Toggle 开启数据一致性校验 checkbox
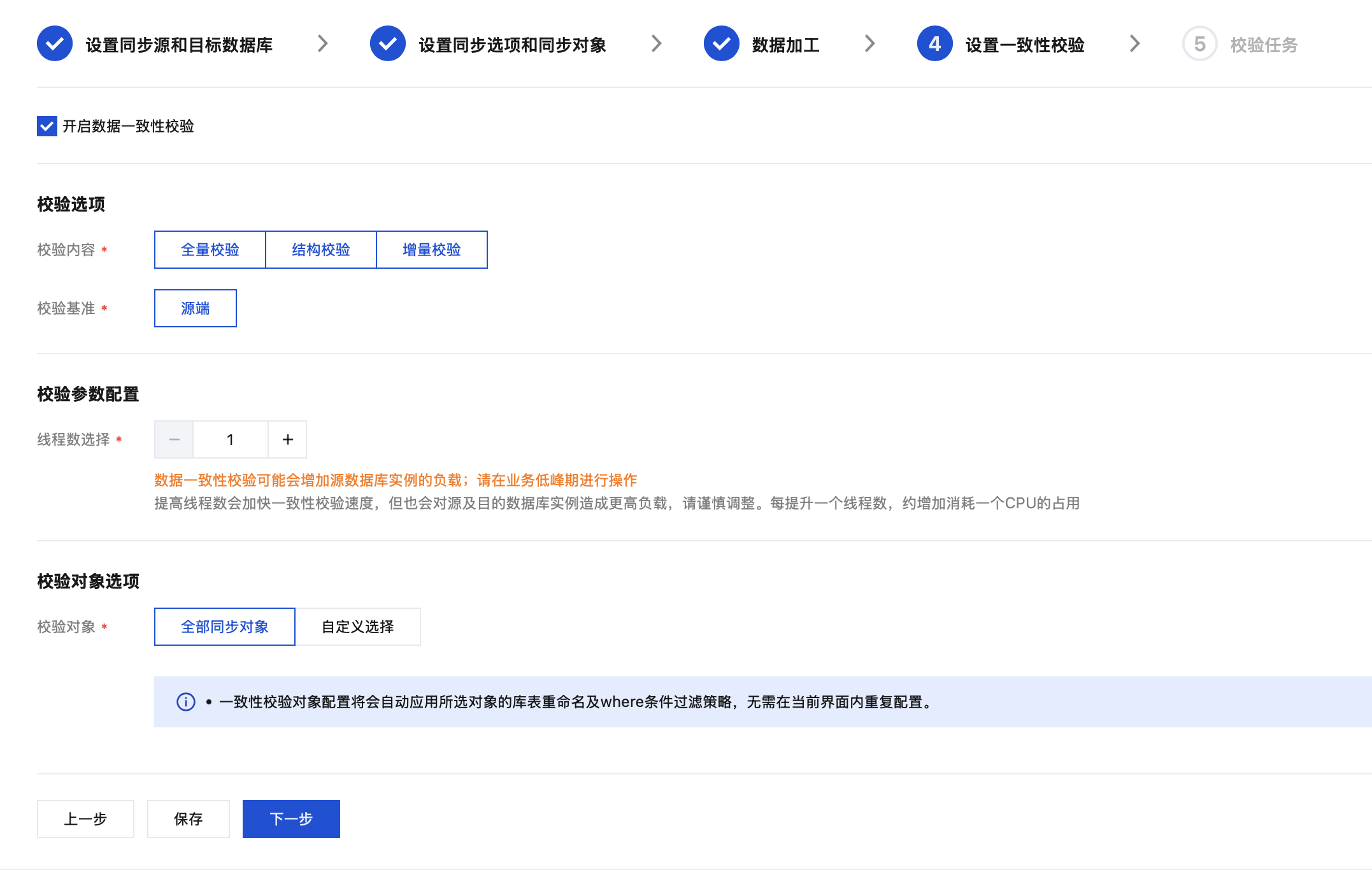 [47, 126]
